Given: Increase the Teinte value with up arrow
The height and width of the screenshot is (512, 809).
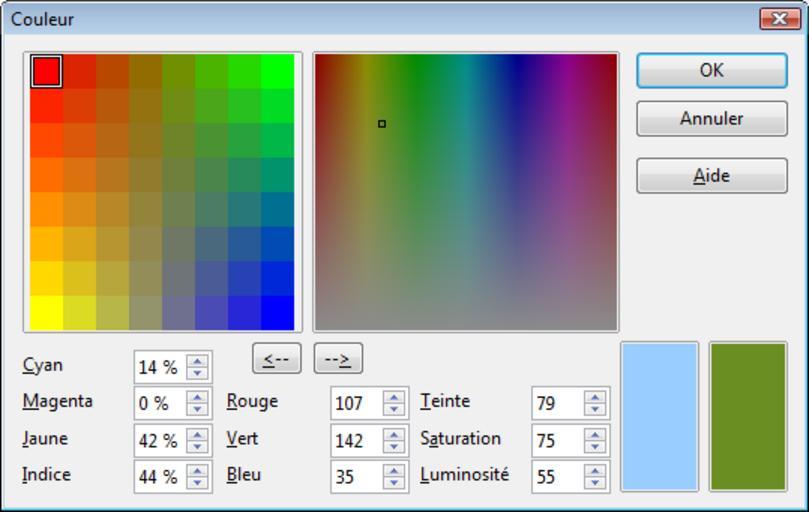Looking at the screenshot, I should [x=596, y=397].
